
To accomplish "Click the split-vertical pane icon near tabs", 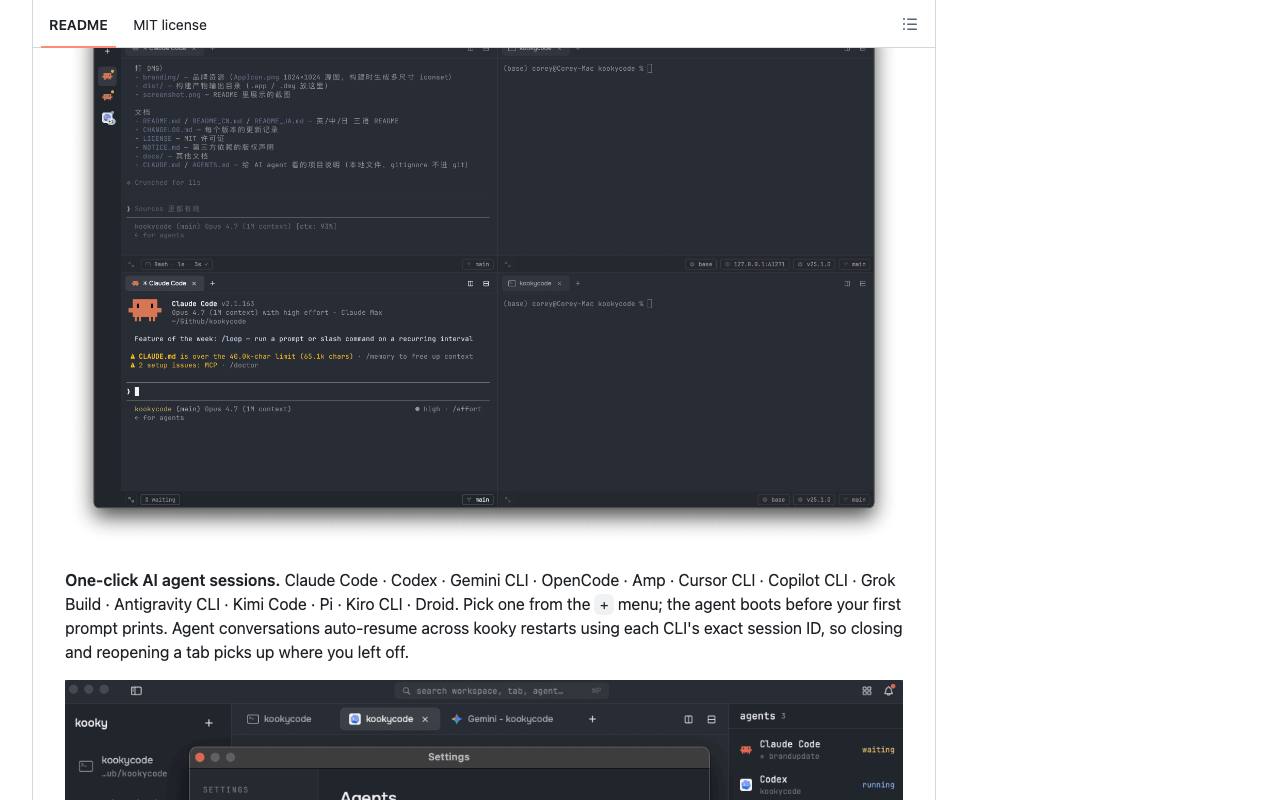I will pos(688,719).
